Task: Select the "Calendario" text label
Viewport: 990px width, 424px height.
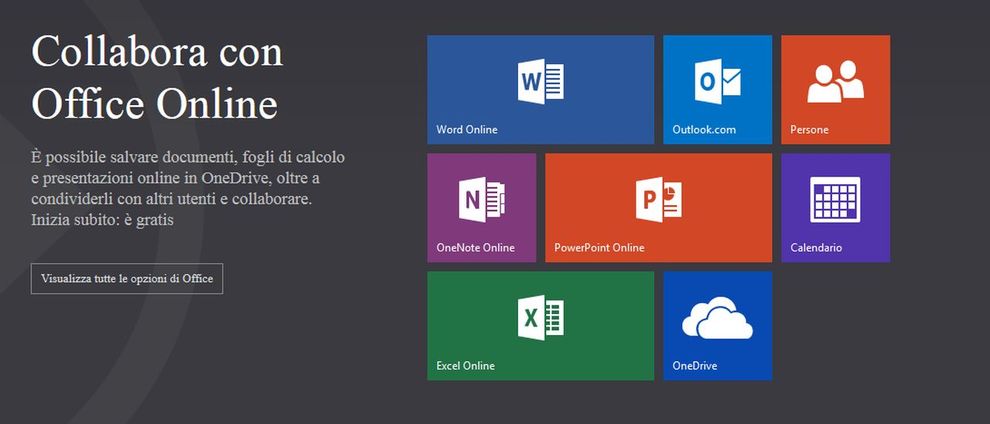Action: click(816, 248)
